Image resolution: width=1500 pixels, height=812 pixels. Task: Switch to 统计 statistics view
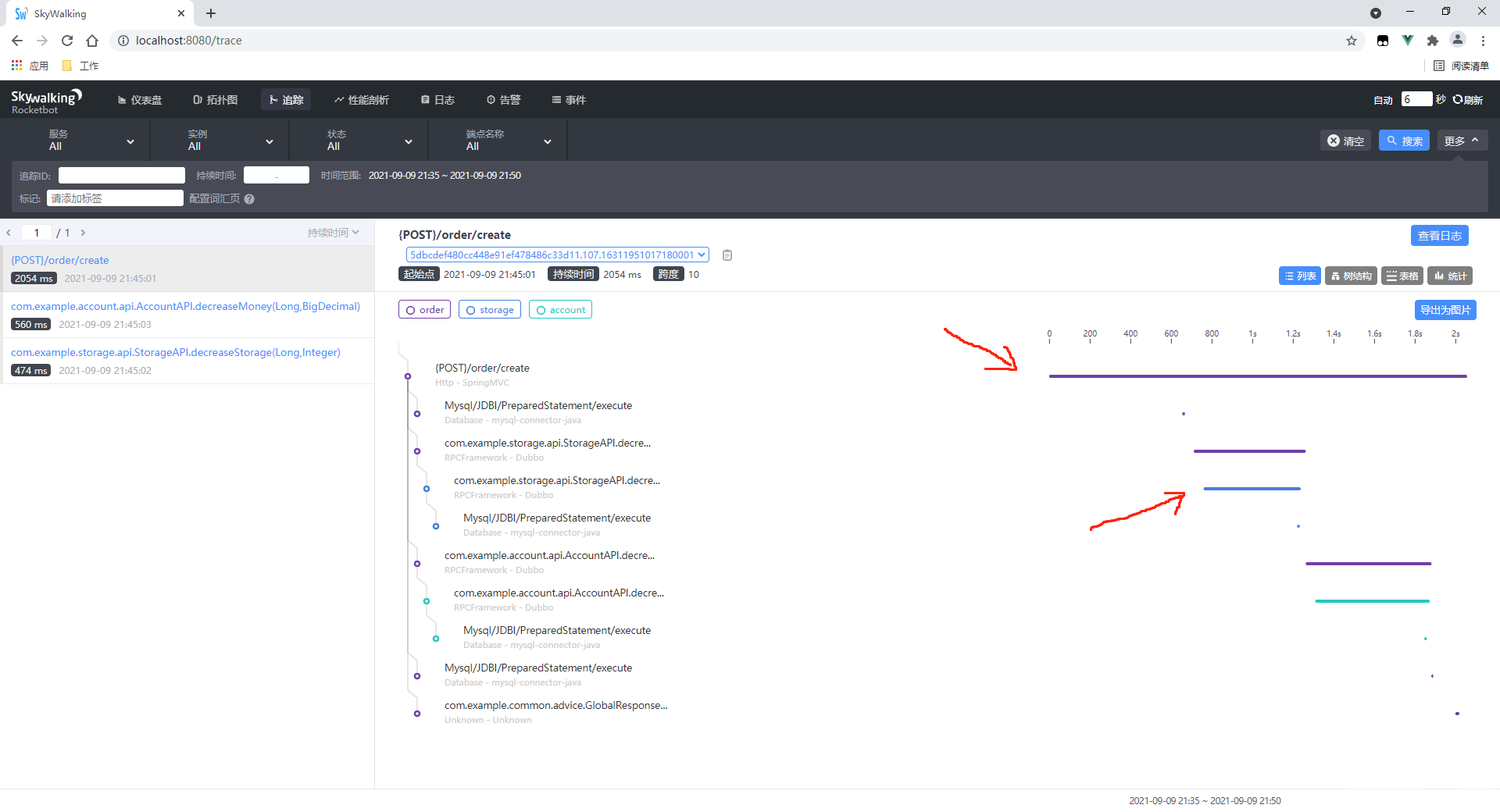(1450, 276)
